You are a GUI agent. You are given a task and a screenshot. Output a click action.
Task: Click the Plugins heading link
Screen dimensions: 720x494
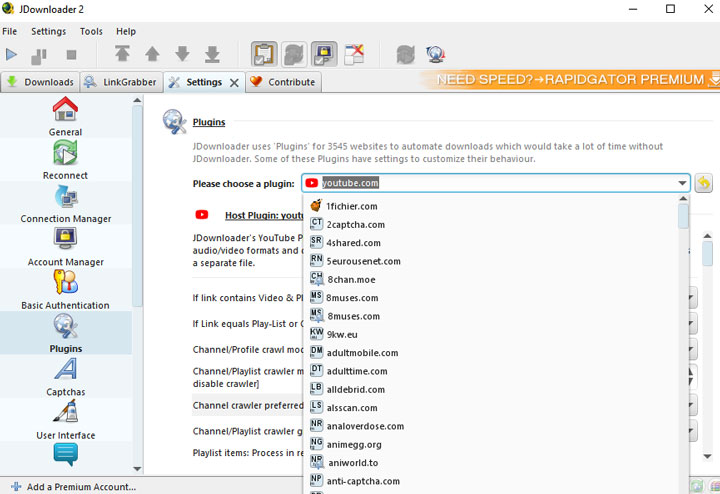pyautogui.click(x=209, y=122)
